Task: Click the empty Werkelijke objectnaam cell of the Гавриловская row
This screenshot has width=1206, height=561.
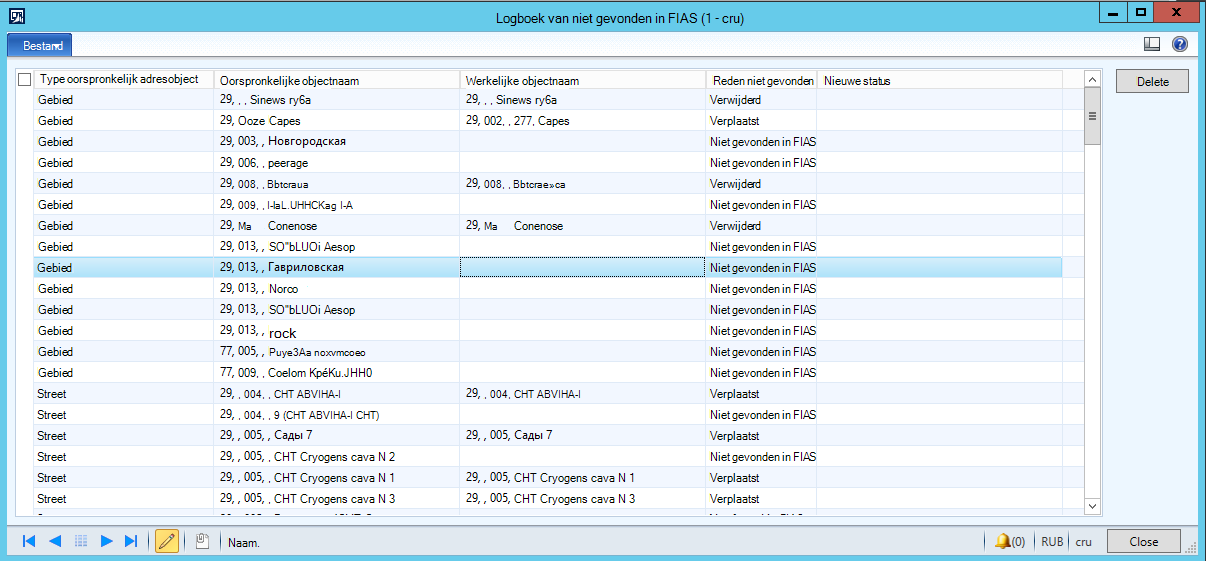Action: (583, 267)
